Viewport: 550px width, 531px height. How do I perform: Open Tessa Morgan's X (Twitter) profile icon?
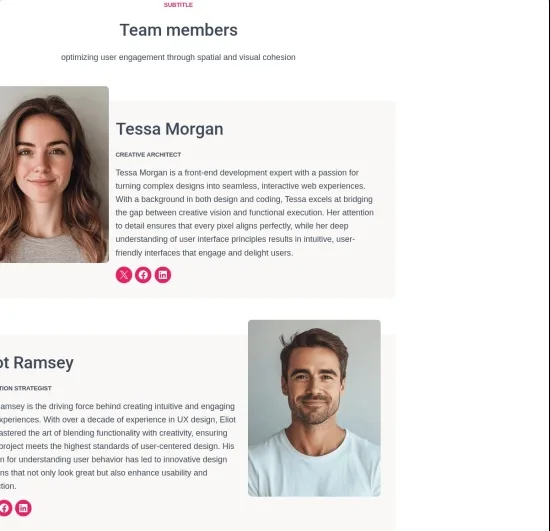[124, 275]
